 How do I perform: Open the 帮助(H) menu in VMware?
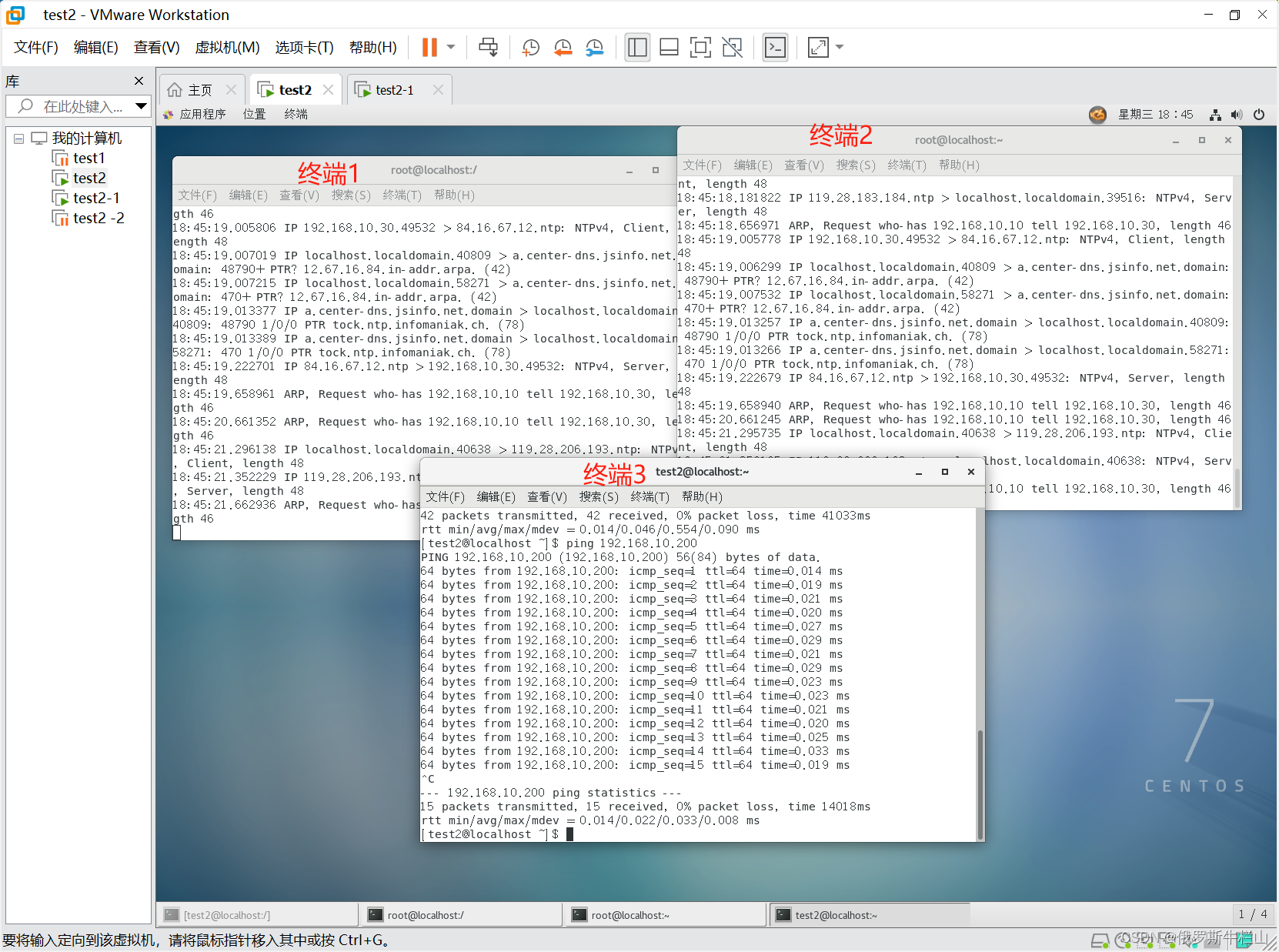(x=373, y=48)
